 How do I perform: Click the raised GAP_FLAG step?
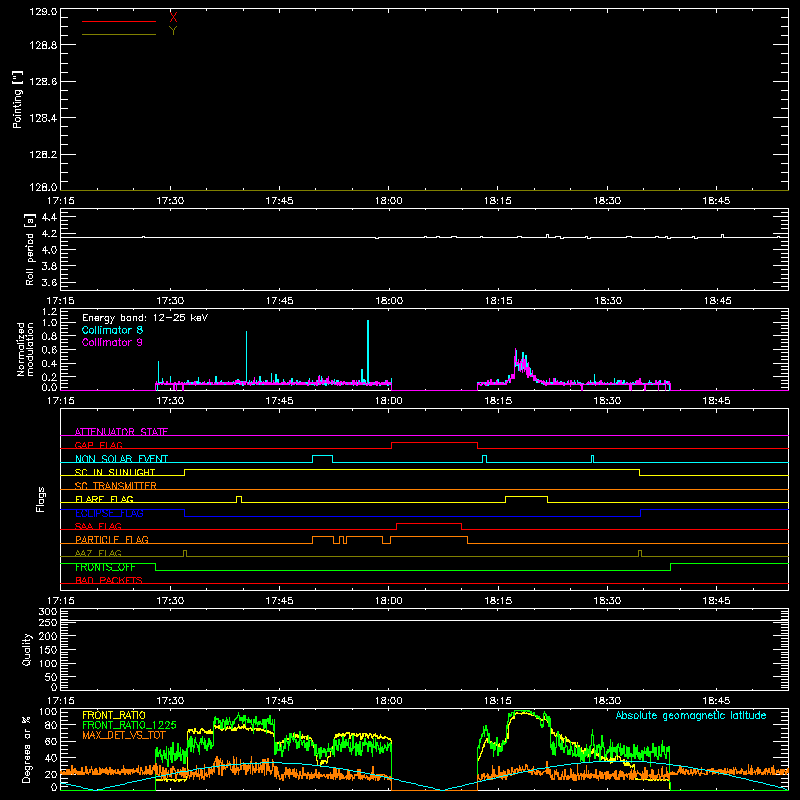(x=434, y=442)
